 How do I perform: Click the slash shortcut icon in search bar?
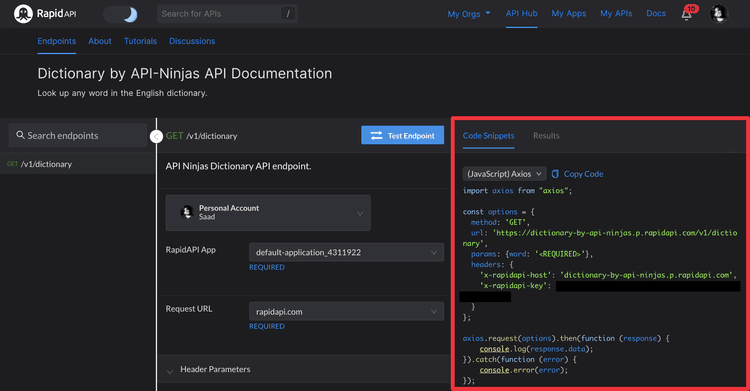point(288,14)
